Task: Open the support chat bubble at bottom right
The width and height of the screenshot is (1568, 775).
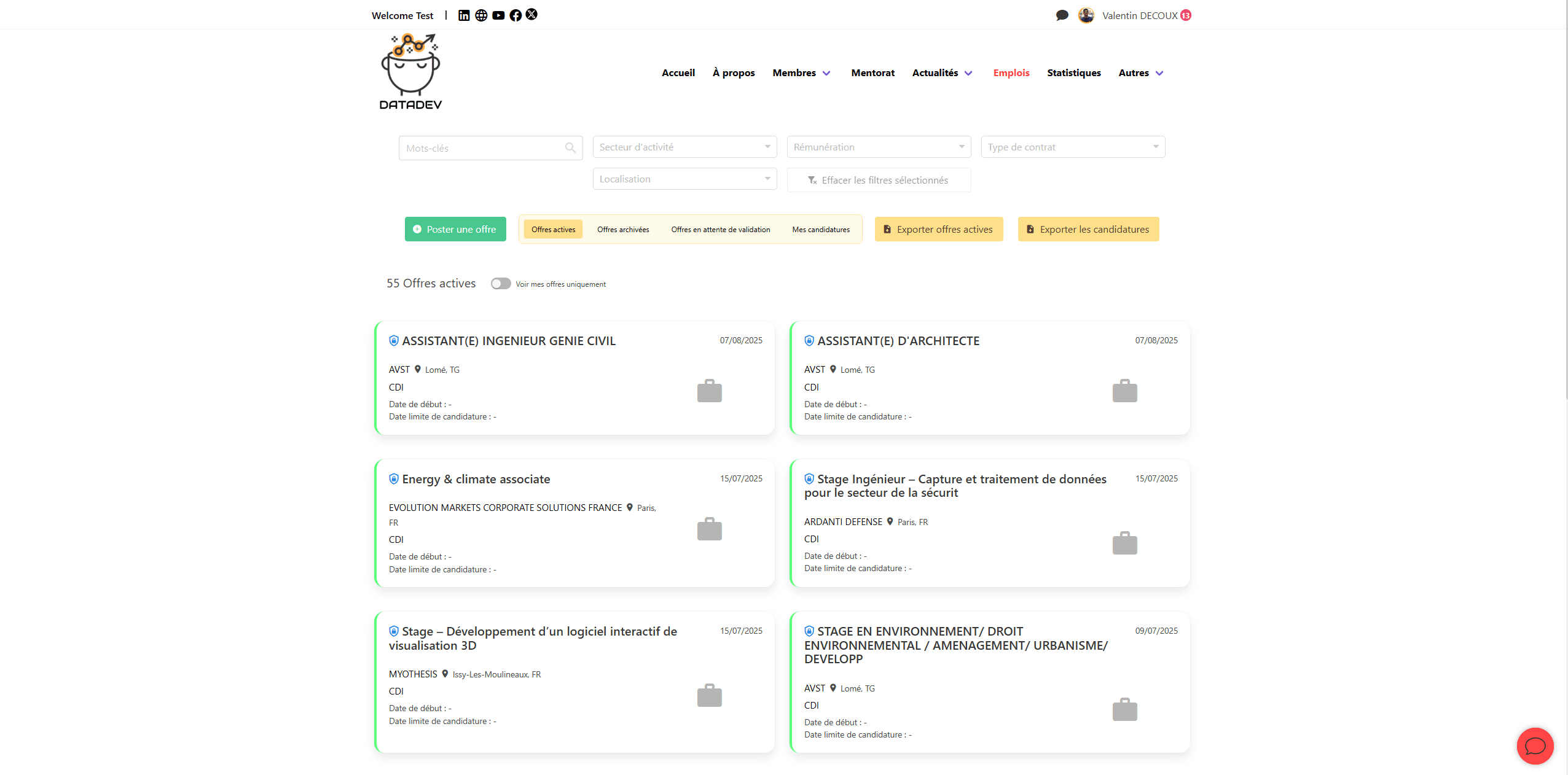Action: pos(1535,746)
